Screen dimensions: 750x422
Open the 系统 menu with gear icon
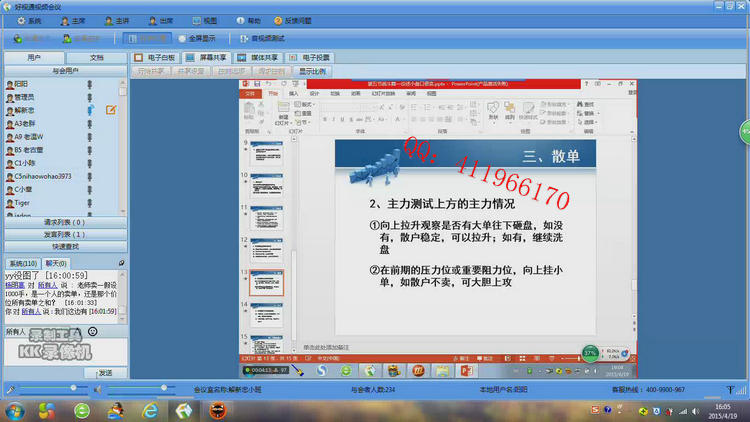point(29,21)
